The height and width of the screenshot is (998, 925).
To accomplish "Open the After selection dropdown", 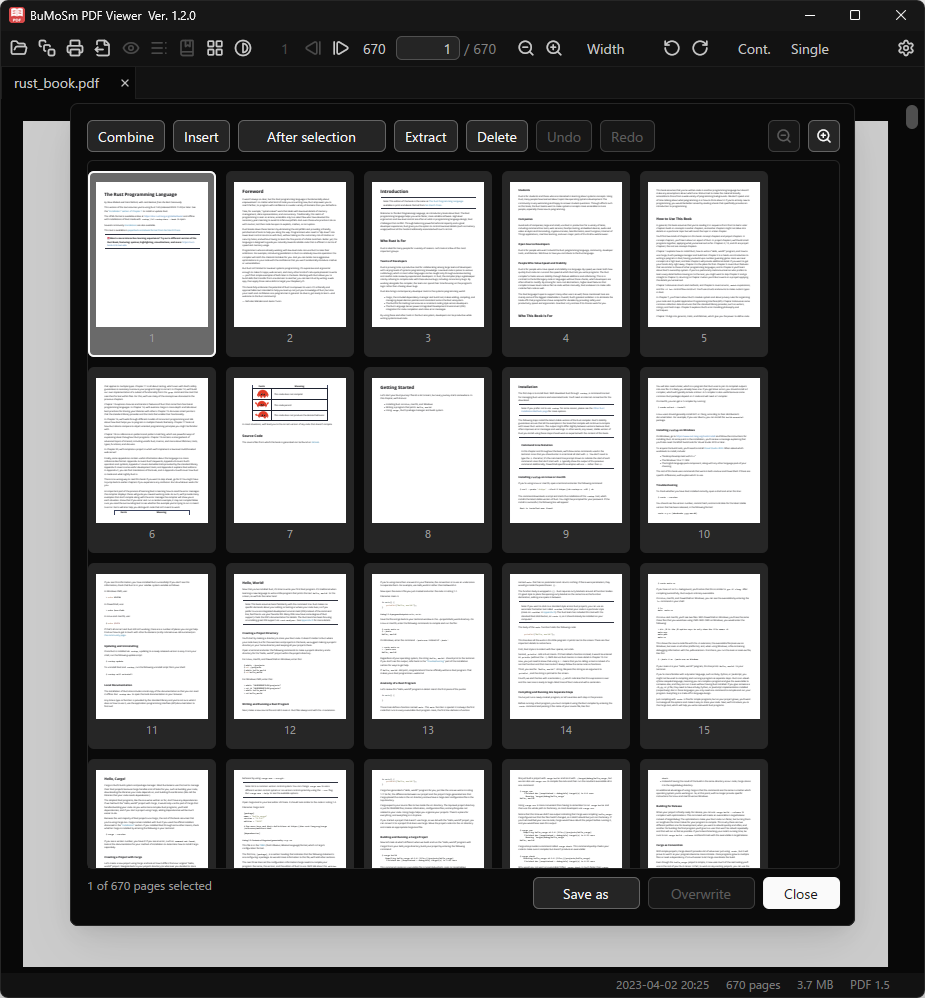I will (x=311, y=137).
